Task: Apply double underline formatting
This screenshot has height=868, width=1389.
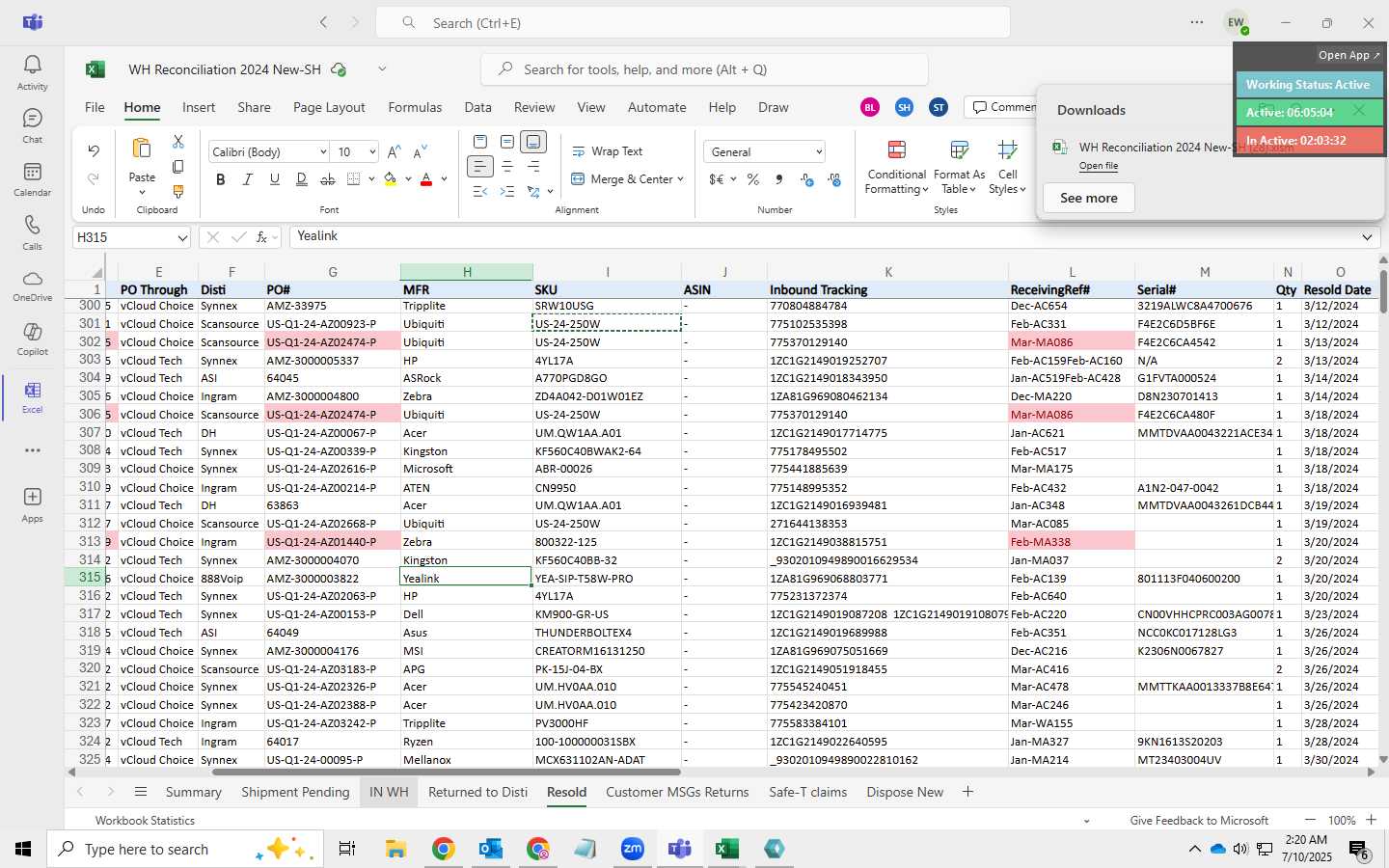Action: point(302,179)
